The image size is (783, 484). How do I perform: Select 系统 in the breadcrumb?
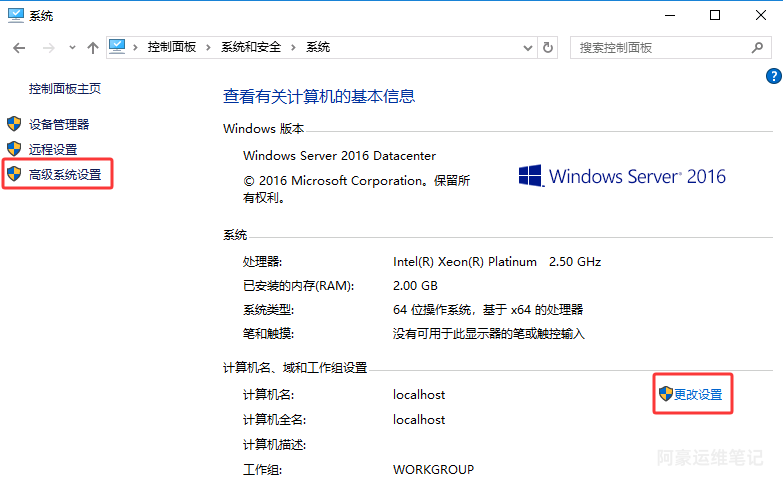[318, 47]
